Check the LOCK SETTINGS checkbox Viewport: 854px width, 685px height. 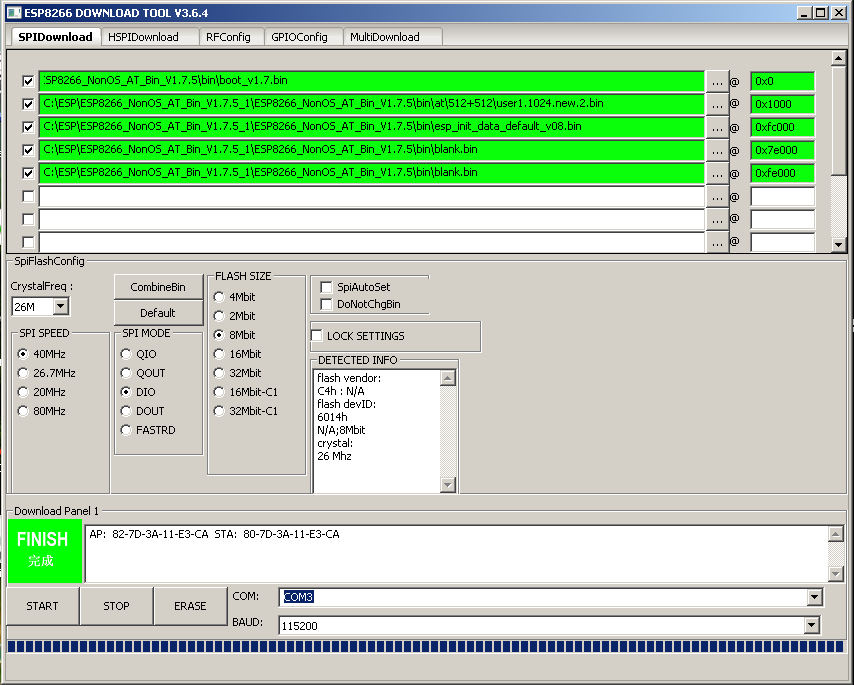317,336
